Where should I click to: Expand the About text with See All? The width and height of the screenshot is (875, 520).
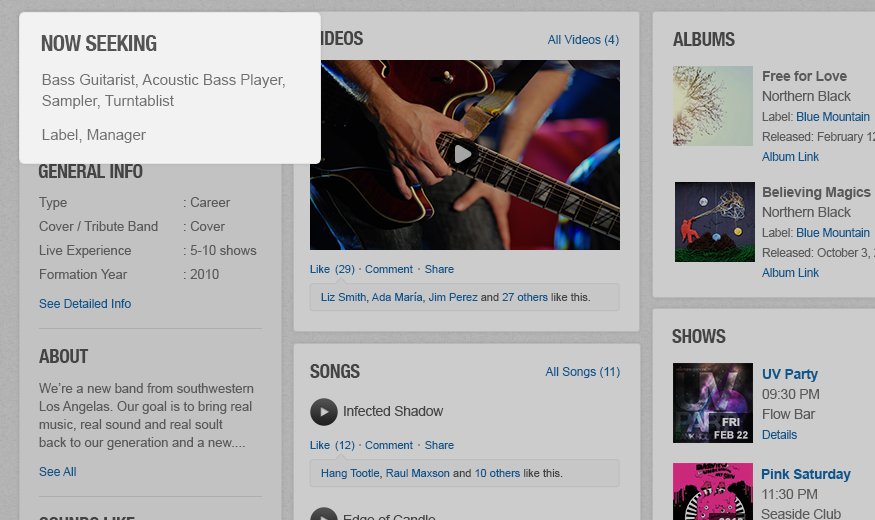57,471
